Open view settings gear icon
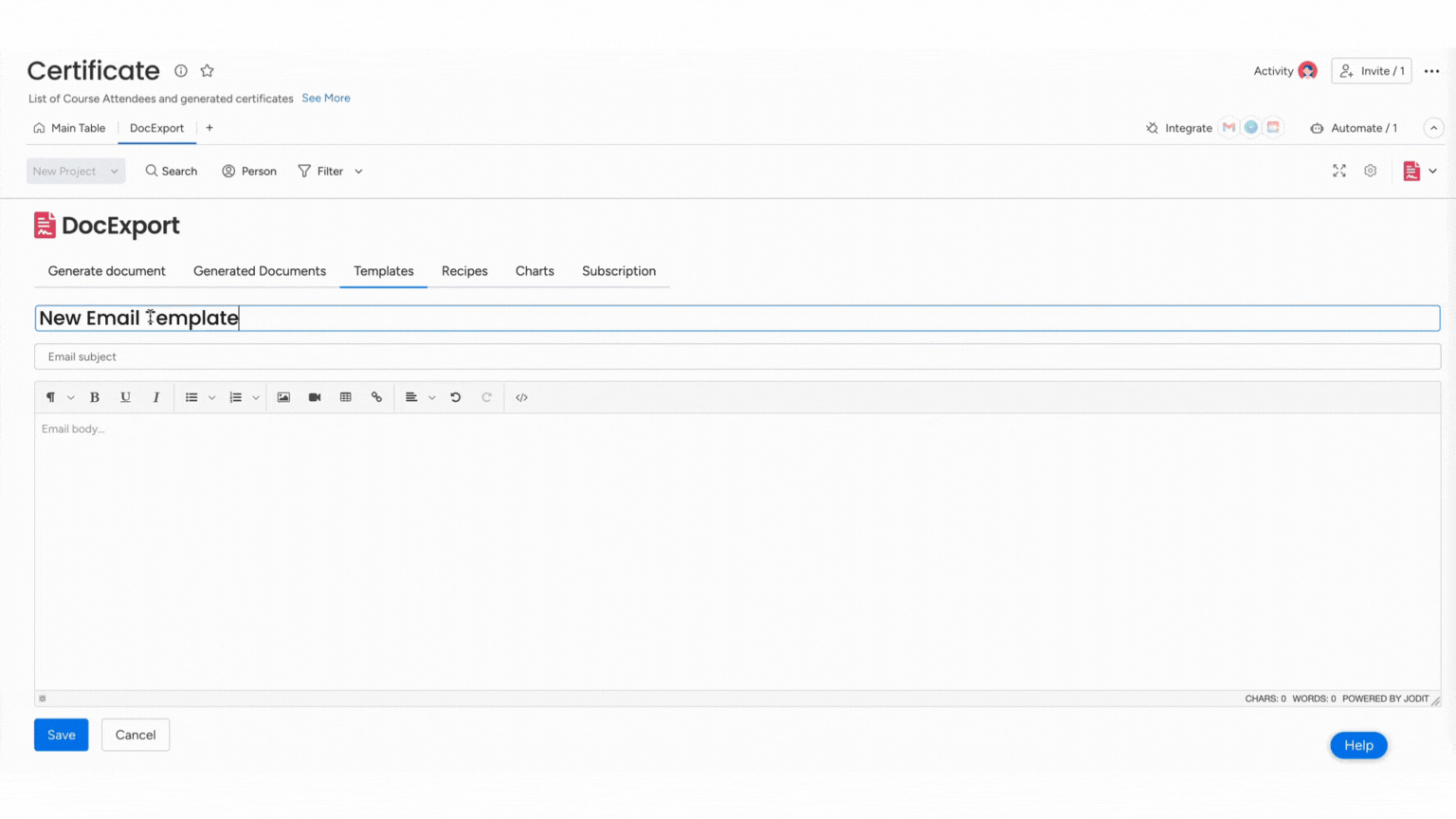The height and width of the screenshot is (819, 1456). coord(1371,171)
